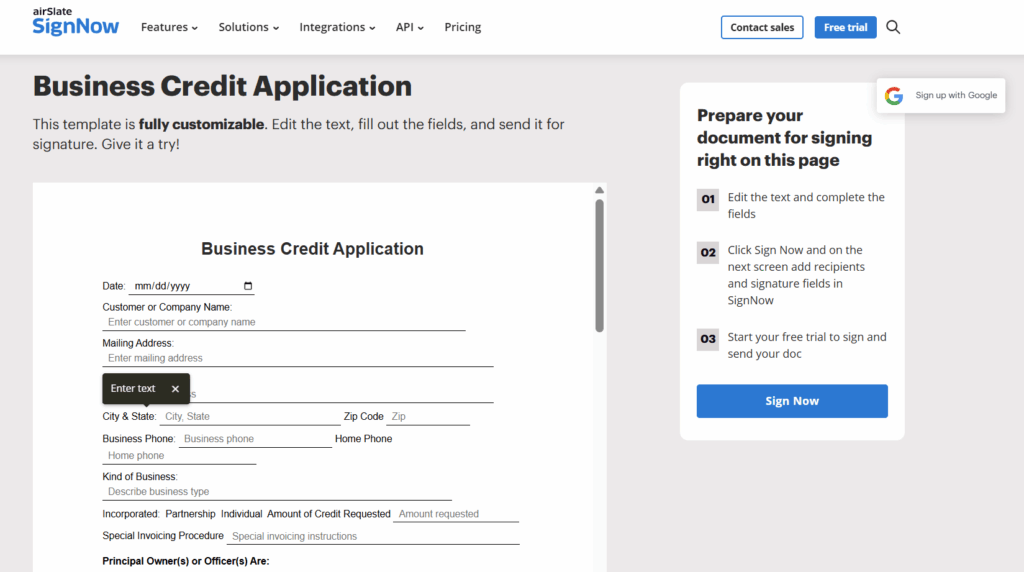
Task: Click the Business Credit Application page heading
Action: coord(223,86)
